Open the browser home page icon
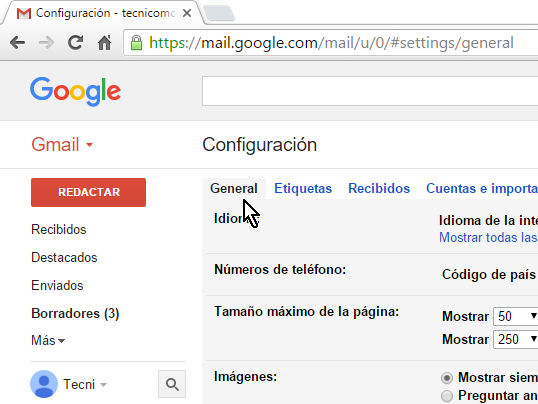 pos(104,43)
